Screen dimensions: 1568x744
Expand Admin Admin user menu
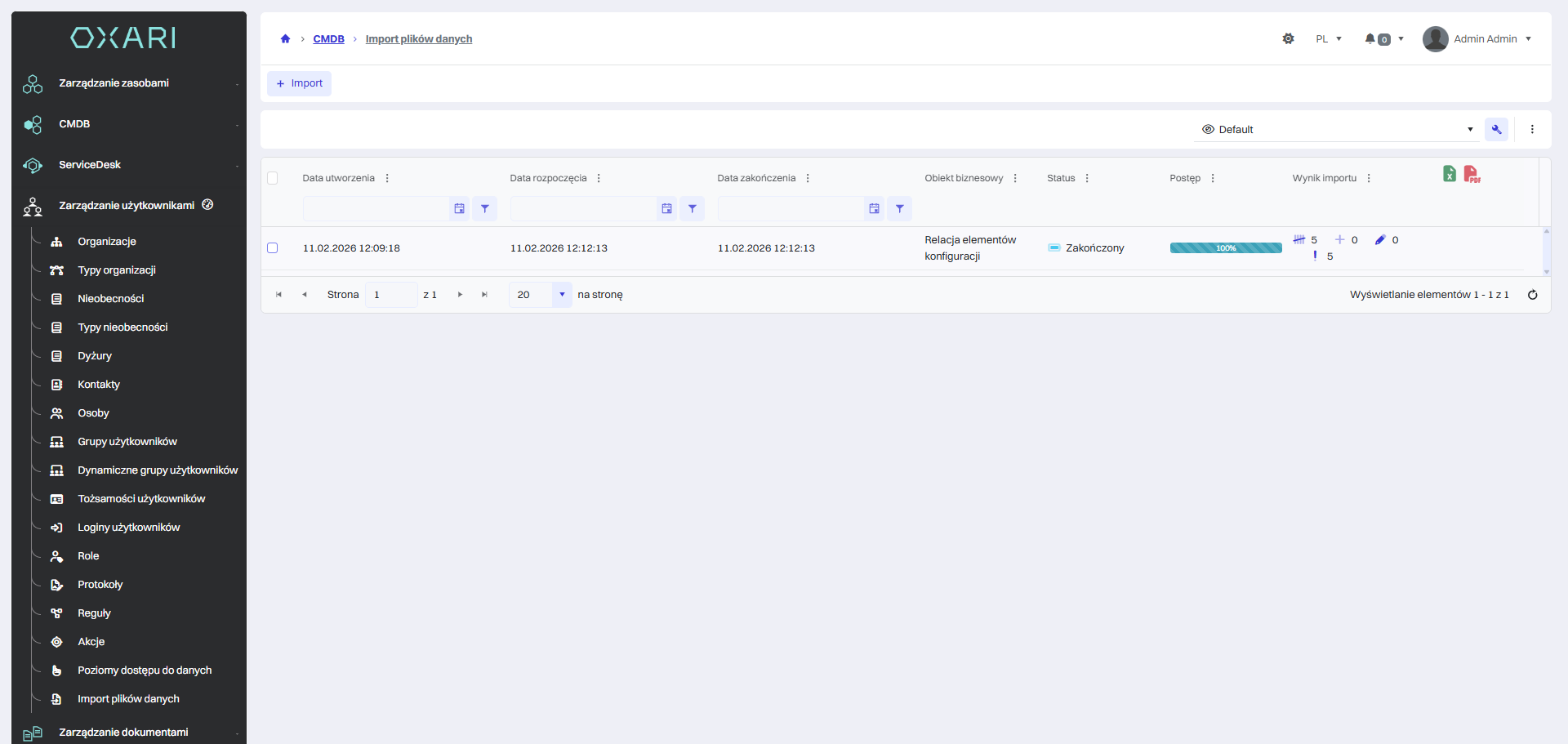[1477, 39]
